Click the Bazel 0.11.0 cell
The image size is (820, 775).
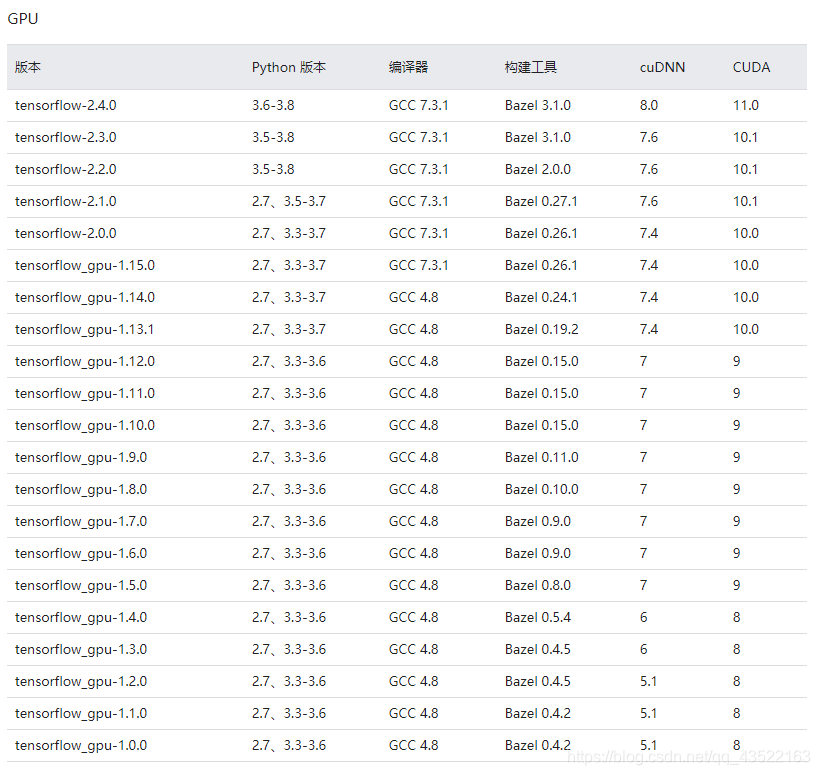point(542,457)
